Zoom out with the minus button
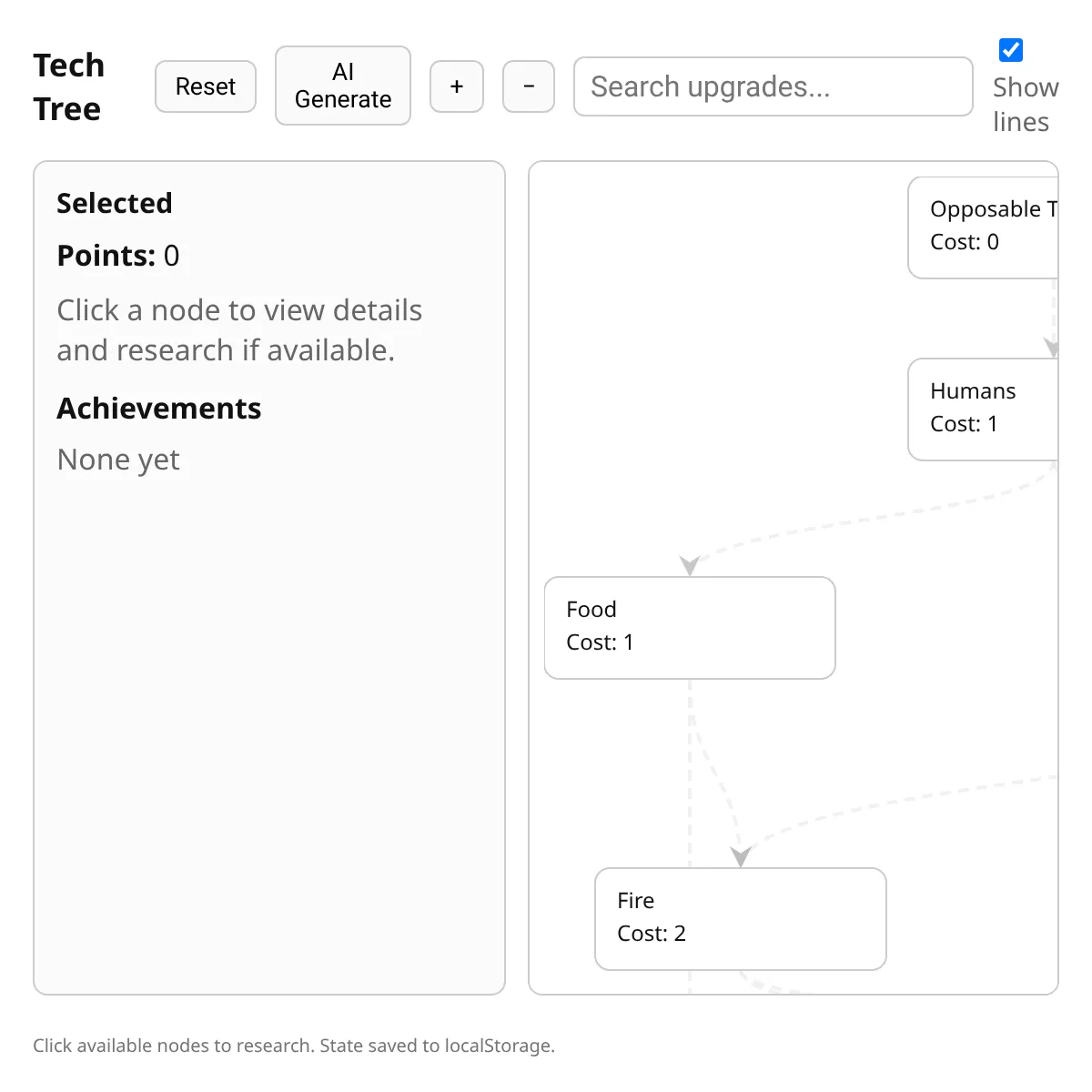Image resolution: width=1092 pixels, height=1092 pixels. 529,86
